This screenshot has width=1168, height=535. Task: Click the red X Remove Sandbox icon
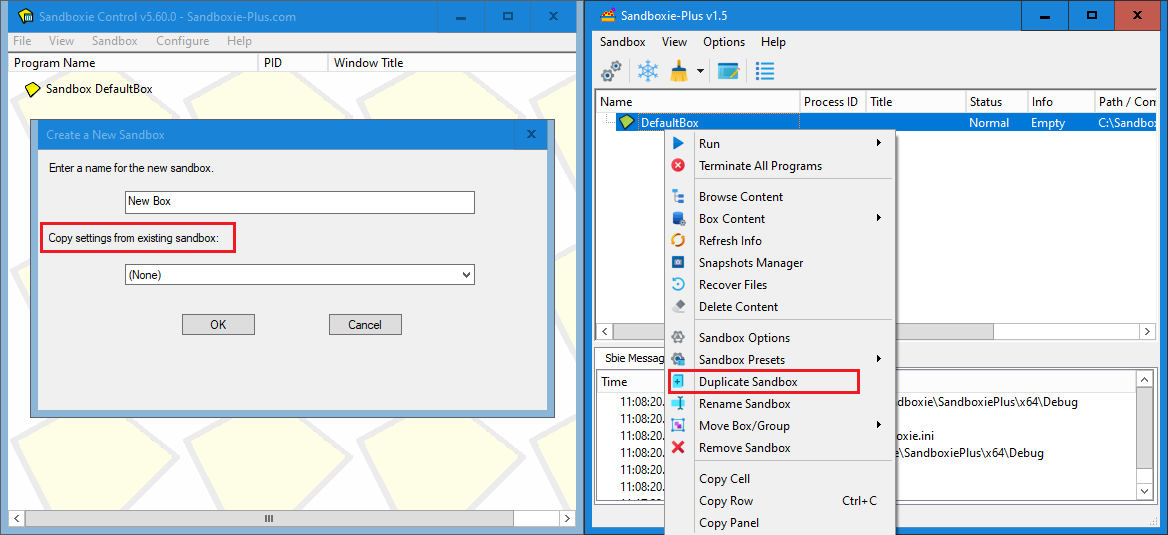coord(678,448)
